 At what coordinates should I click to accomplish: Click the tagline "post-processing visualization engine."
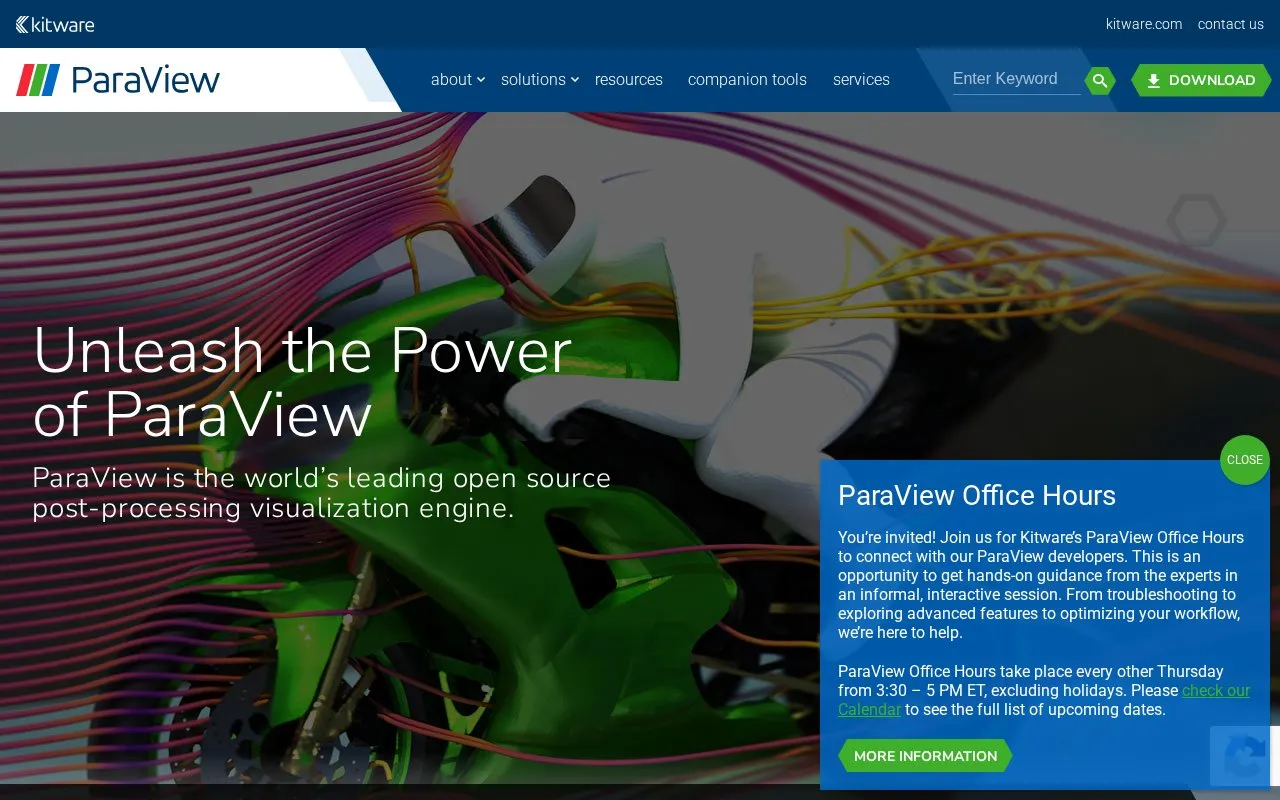coord(273,509)
